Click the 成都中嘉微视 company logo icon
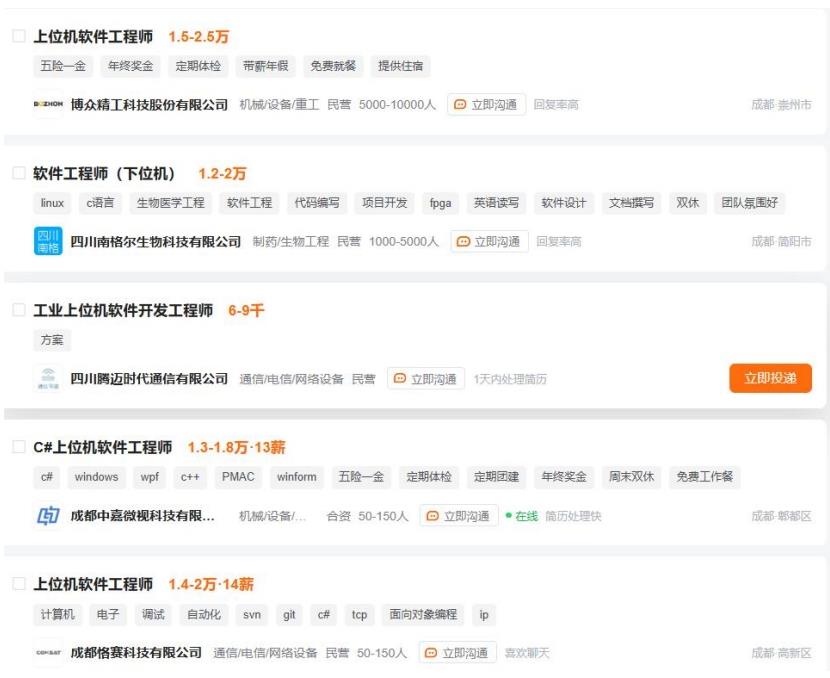Screen dimensions: 830x678 coord(48,516)
